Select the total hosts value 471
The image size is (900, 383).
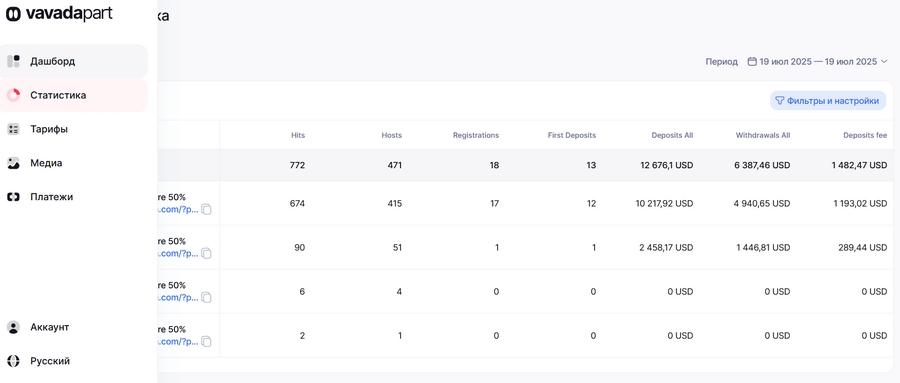click(394, 165)
